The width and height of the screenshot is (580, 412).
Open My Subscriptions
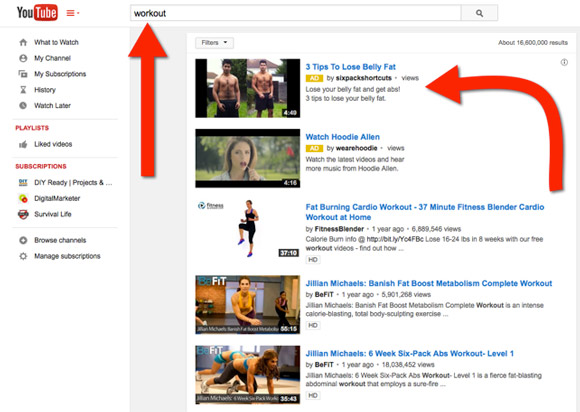point(60,74)
